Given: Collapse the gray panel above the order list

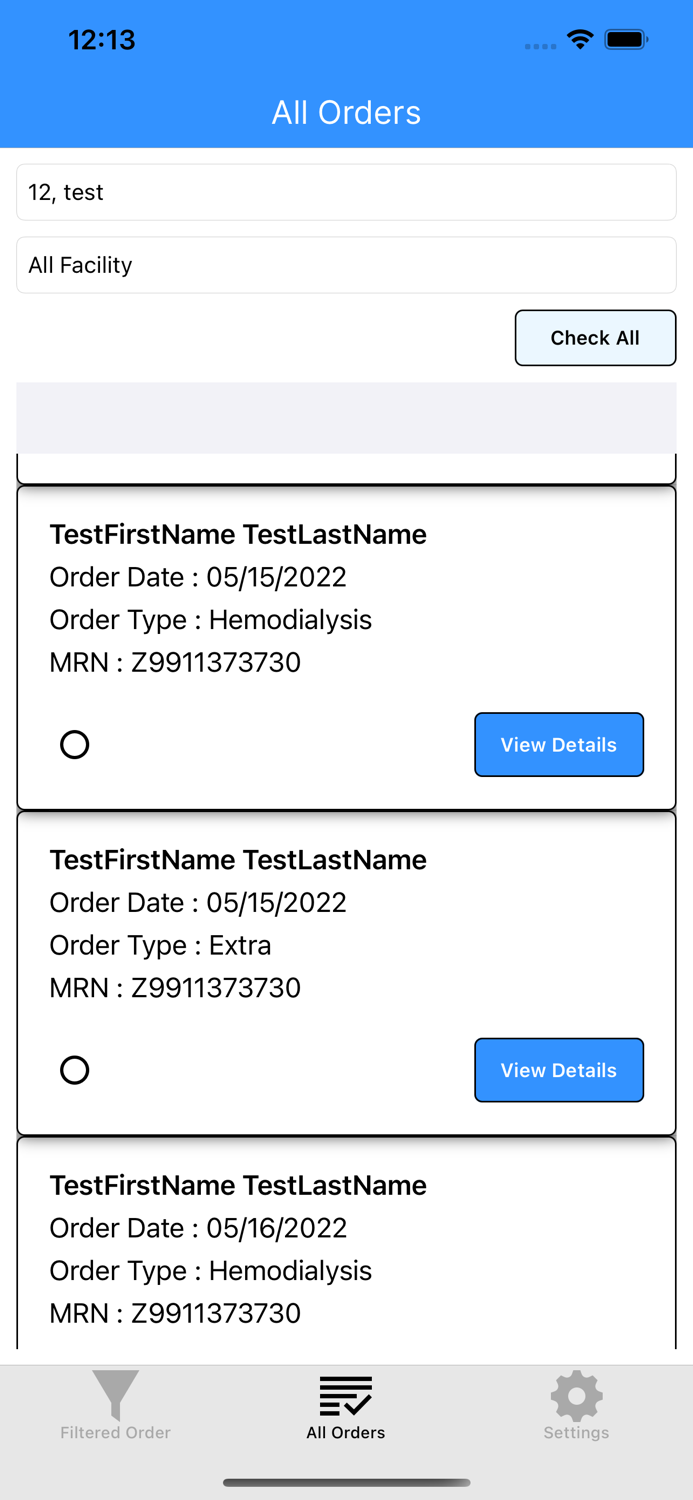Looking at the screenshot, I should coord(346,417).
